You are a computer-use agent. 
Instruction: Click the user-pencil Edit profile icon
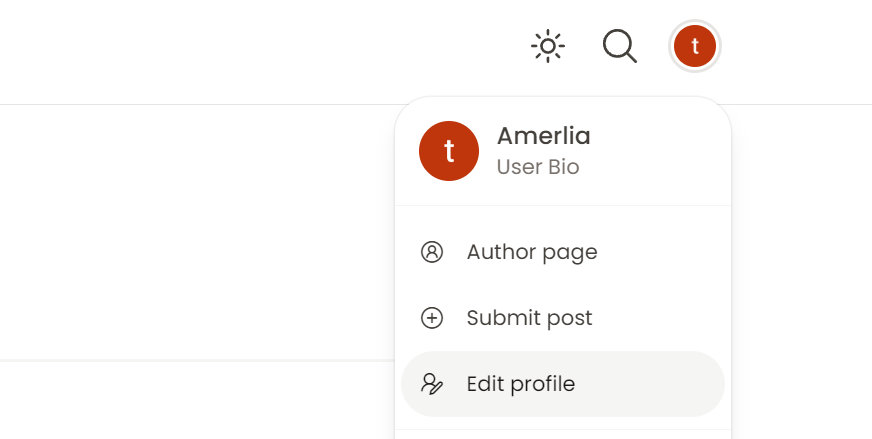(432, 384)
